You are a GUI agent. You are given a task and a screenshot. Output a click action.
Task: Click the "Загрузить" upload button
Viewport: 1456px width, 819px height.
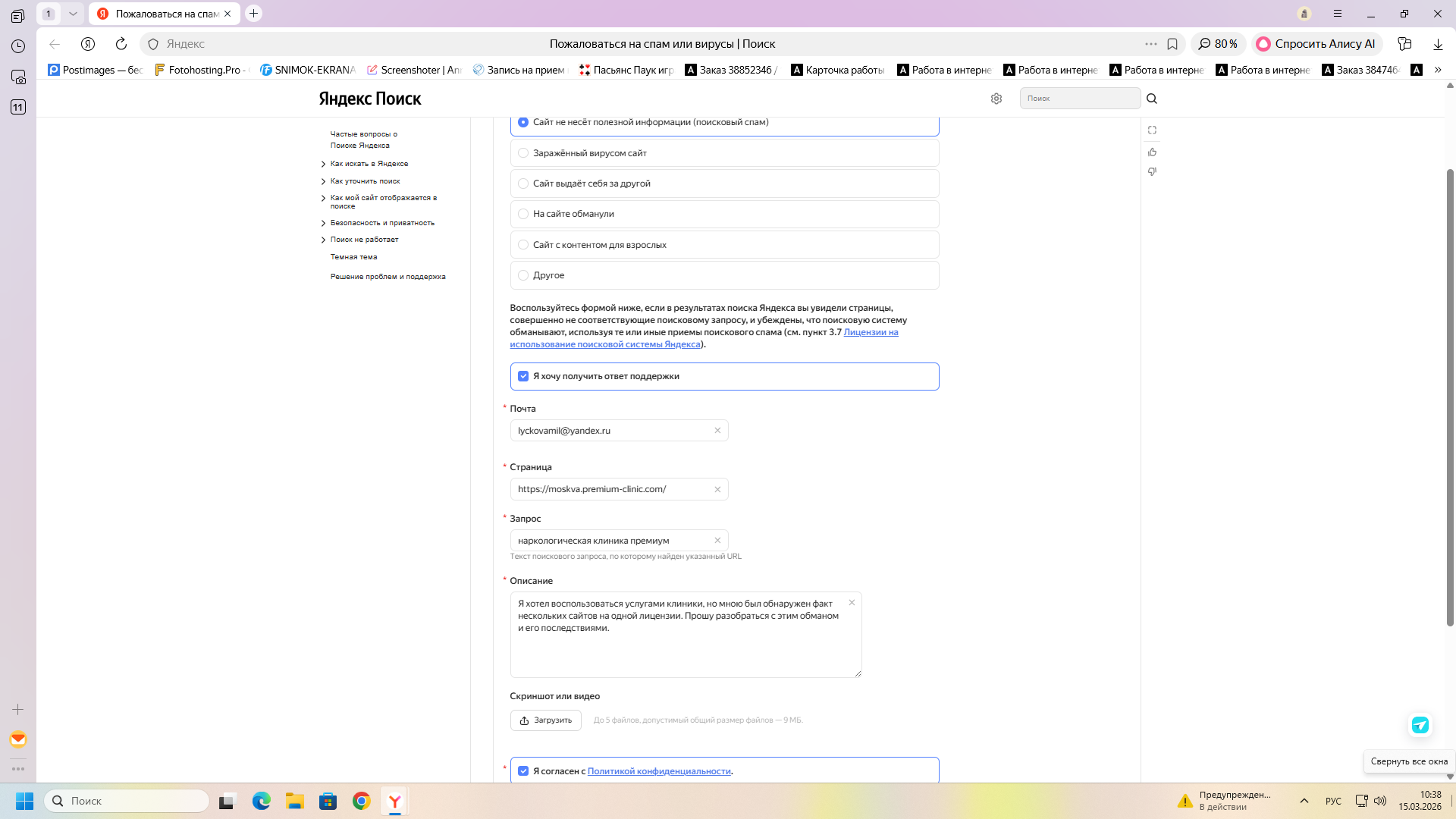tap(546, 720)
